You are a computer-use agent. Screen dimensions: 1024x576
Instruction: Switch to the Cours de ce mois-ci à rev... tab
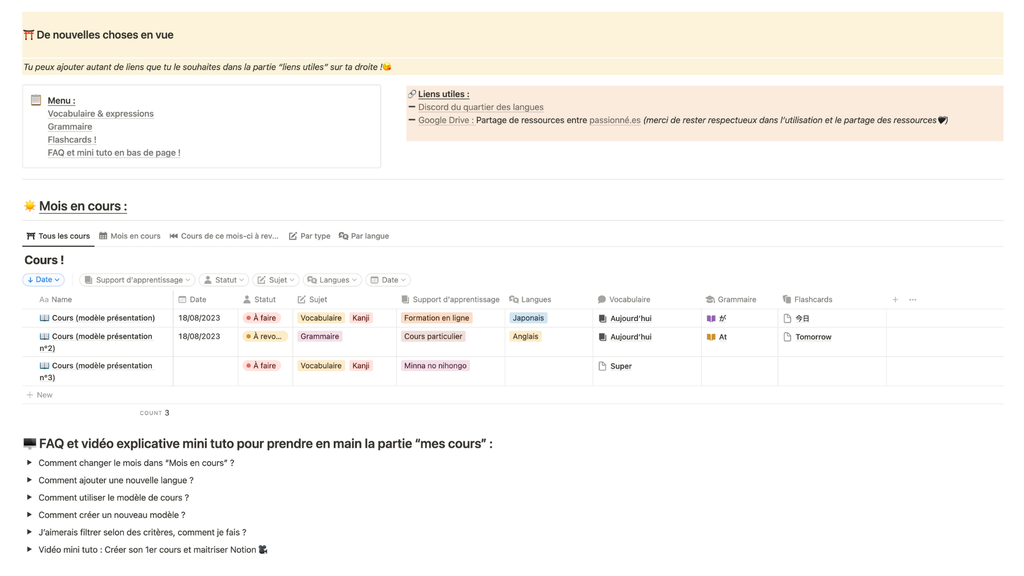click(x=224, y=236)
